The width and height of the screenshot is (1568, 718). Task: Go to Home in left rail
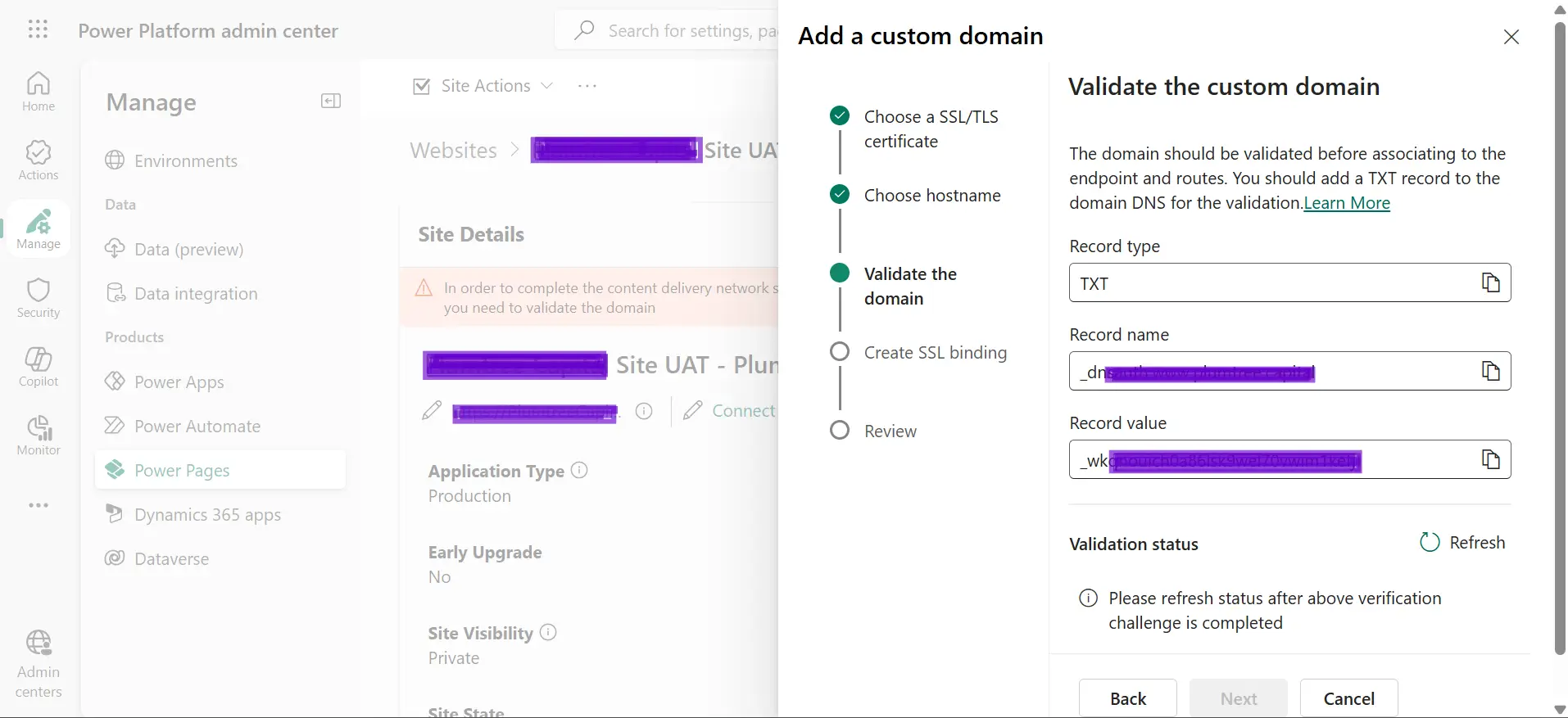coord(39,92)
